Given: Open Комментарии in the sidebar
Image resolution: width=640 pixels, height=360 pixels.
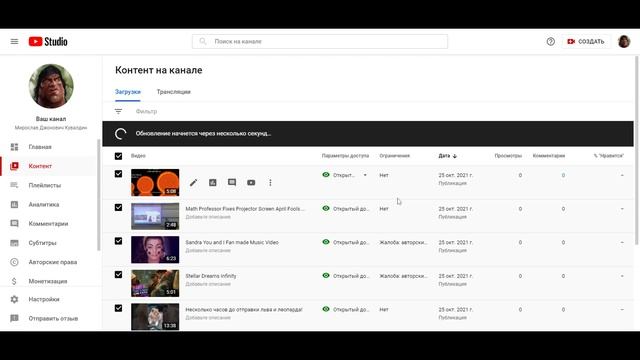Looking at the screenshot, I should pyautogui.click(x=48, y=224).
